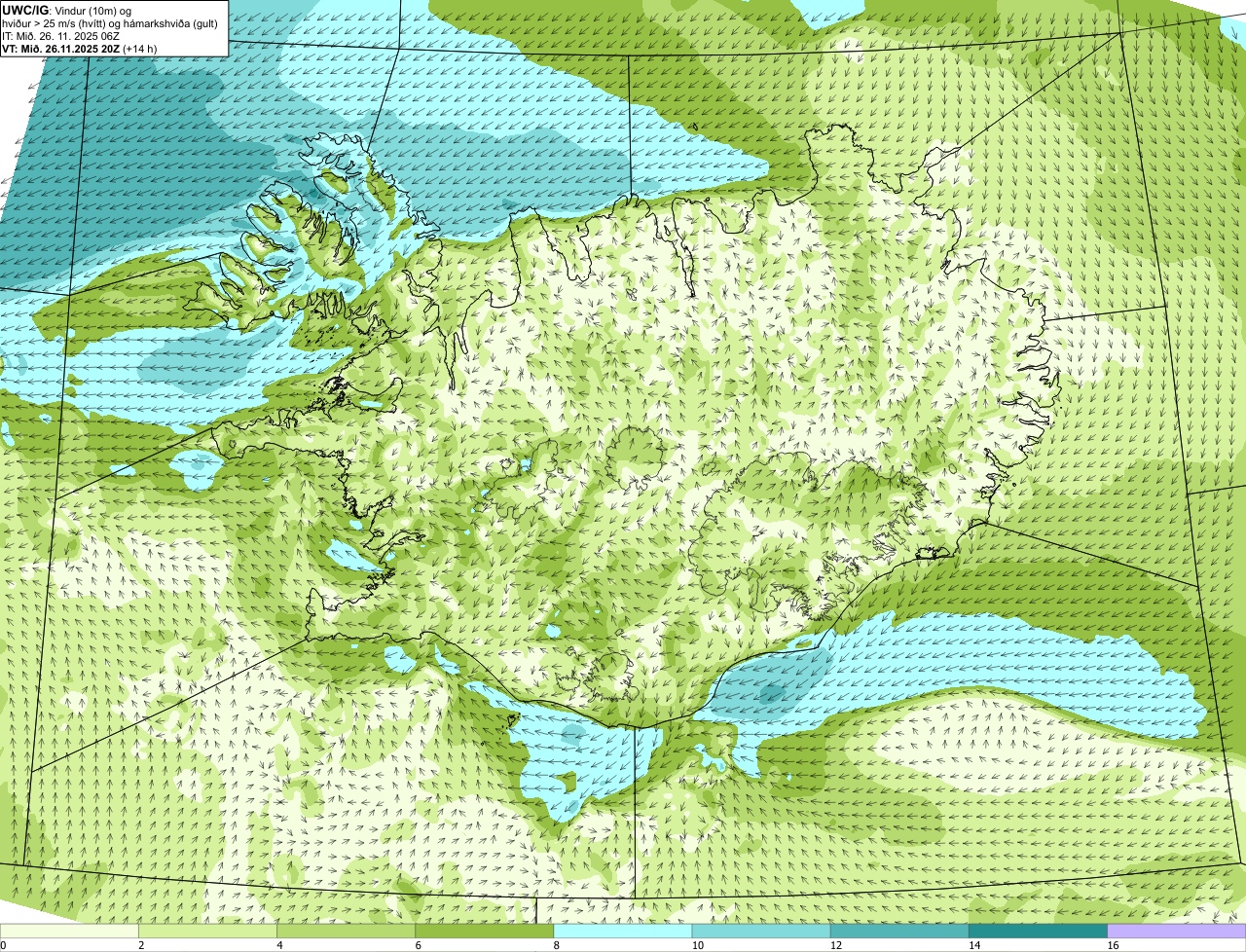Click the legend scale label "6"
Viewport: 1246px width, 952px height.
click(419, 945)
